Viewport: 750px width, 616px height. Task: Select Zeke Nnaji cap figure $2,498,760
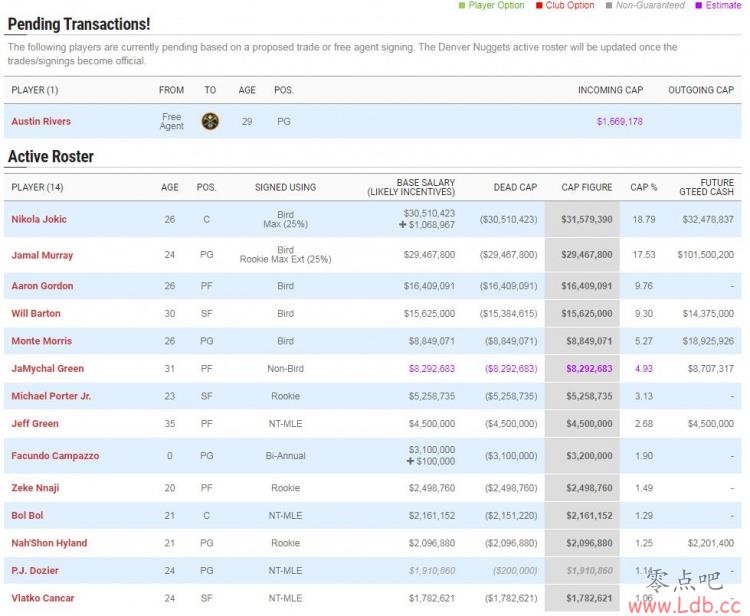coord(589,488)
